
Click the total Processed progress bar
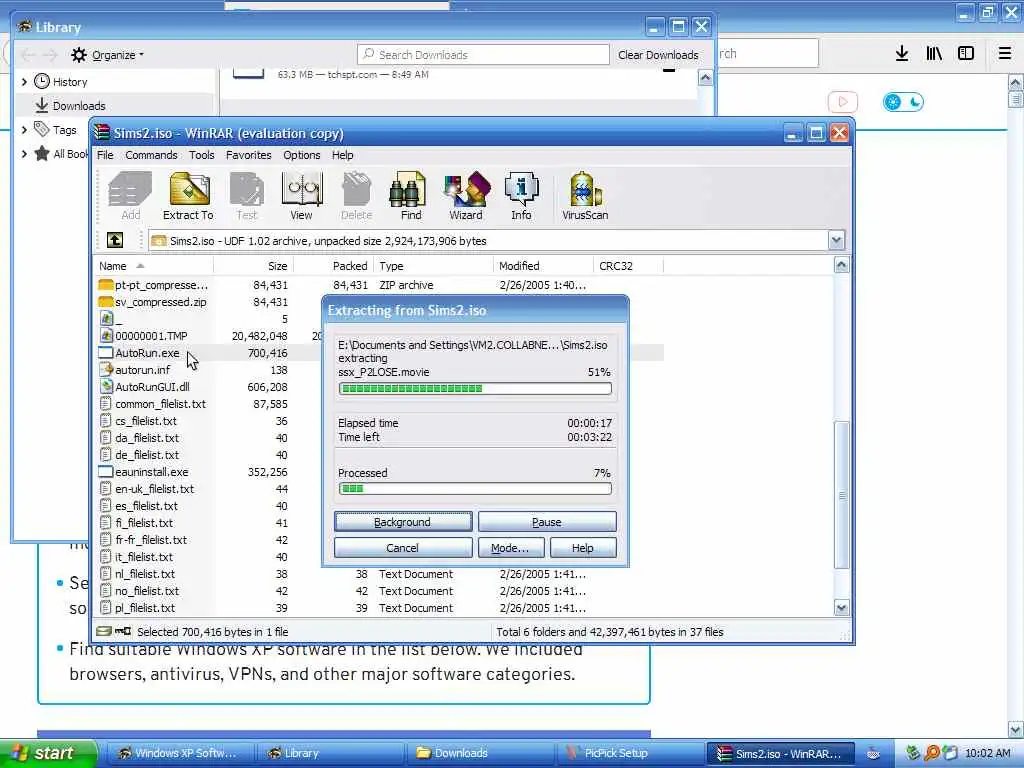click(475, 488)
